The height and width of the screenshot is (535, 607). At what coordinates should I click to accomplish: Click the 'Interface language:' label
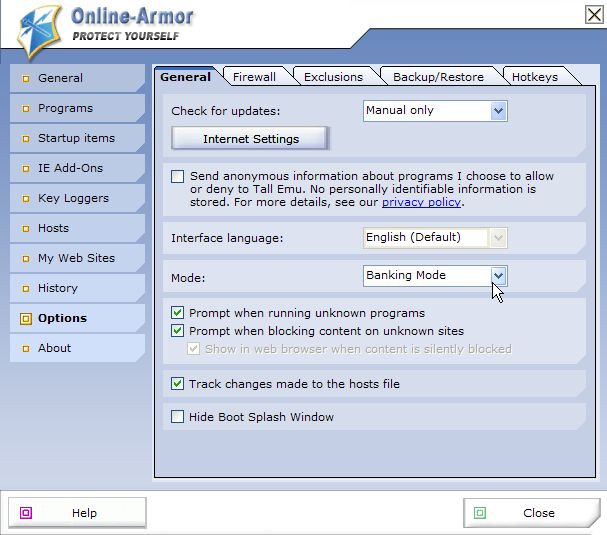coord(227,238)
